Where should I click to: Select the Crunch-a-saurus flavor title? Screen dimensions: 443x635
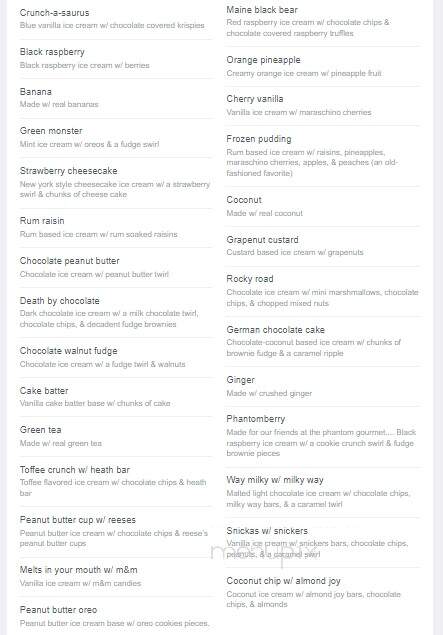pyautogui.click(x=54, y=13)
